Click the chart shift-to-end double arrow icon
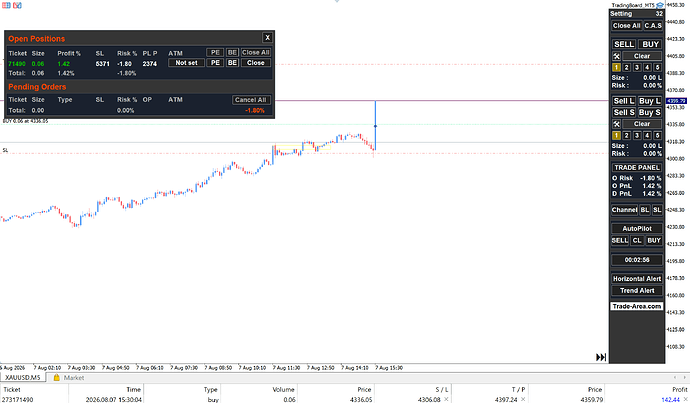Viewport: 690px width, 403px height. pyautogui.click(x=601, y=357)
